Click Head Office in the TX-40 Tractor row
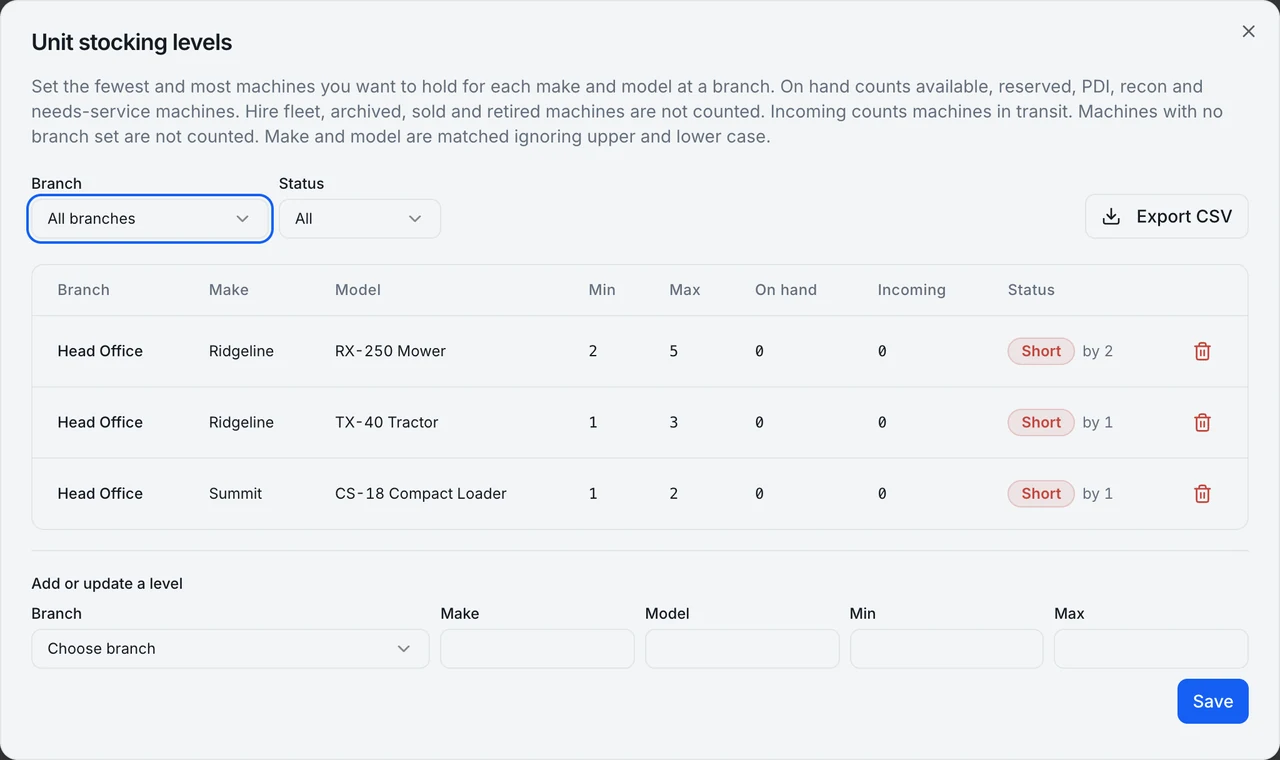Viewport: 1280px width, 760px height. coord(100,422)
